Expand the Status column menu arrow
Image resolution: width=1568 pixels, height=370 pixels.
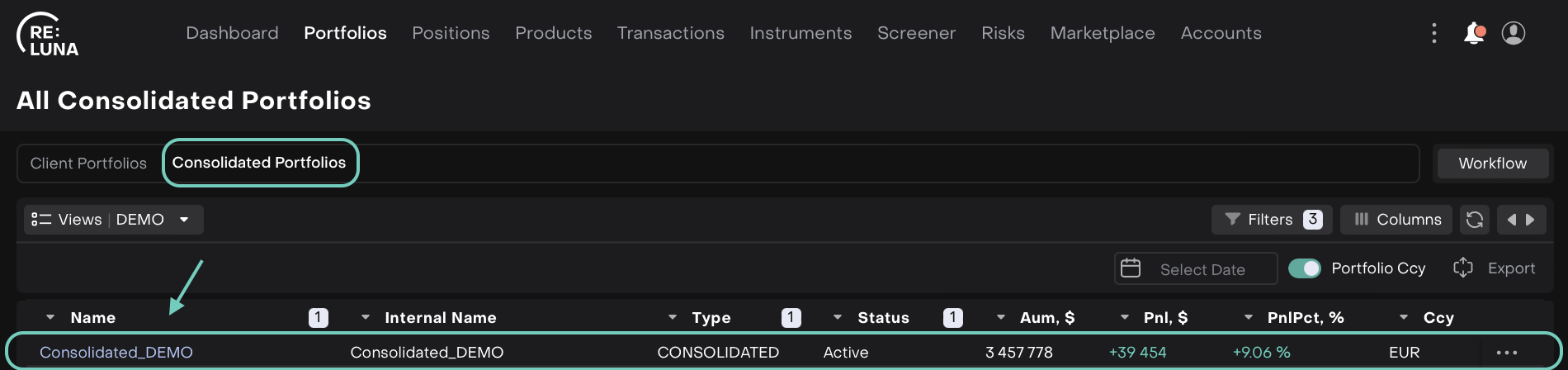coord(838,318)
